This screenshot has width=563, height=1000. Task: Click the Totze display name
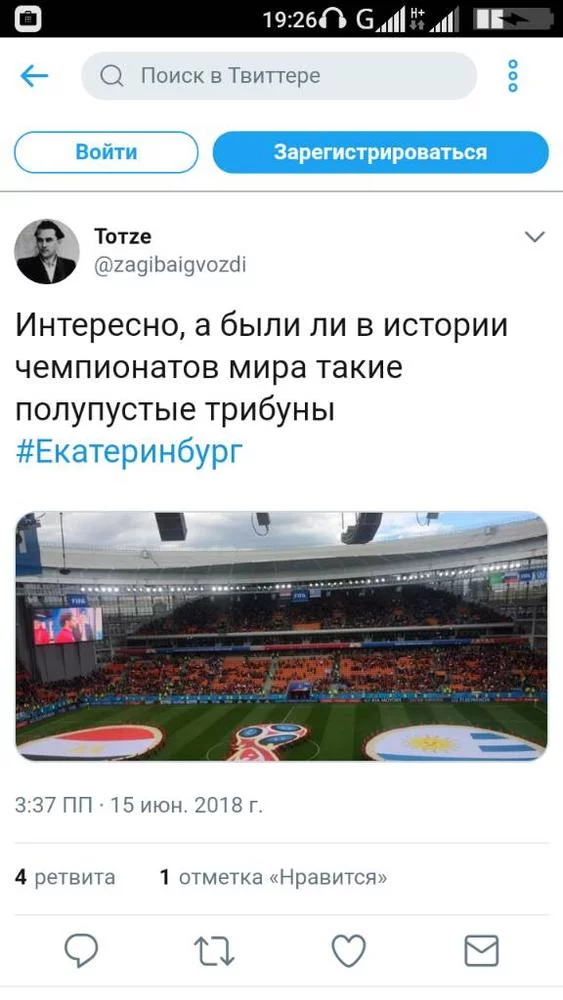click(x=123, y=237)
